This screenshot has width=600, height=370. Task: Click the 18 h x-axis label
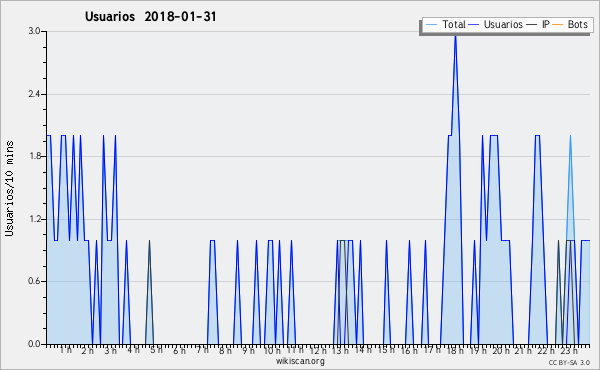(x=455, y=350)
